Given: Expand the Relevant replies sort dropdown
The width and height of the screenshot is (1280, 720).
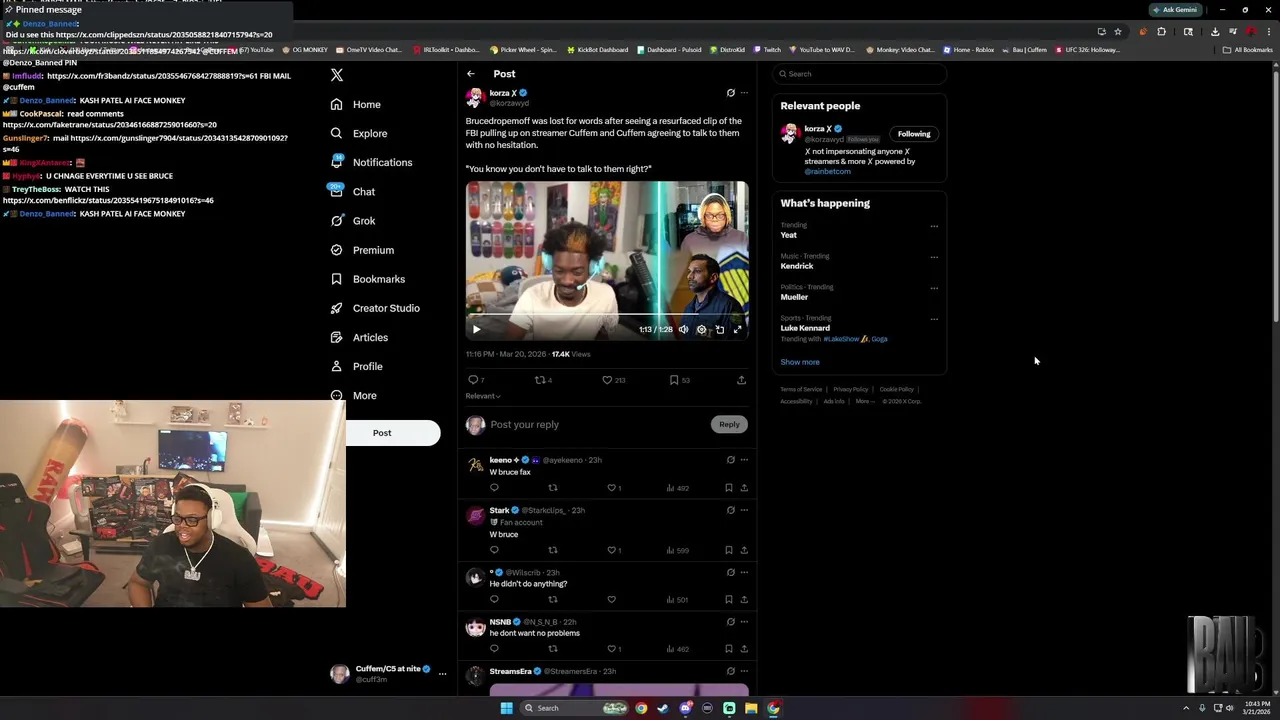Looking at the screenshot, I should (x=483, y=396).
